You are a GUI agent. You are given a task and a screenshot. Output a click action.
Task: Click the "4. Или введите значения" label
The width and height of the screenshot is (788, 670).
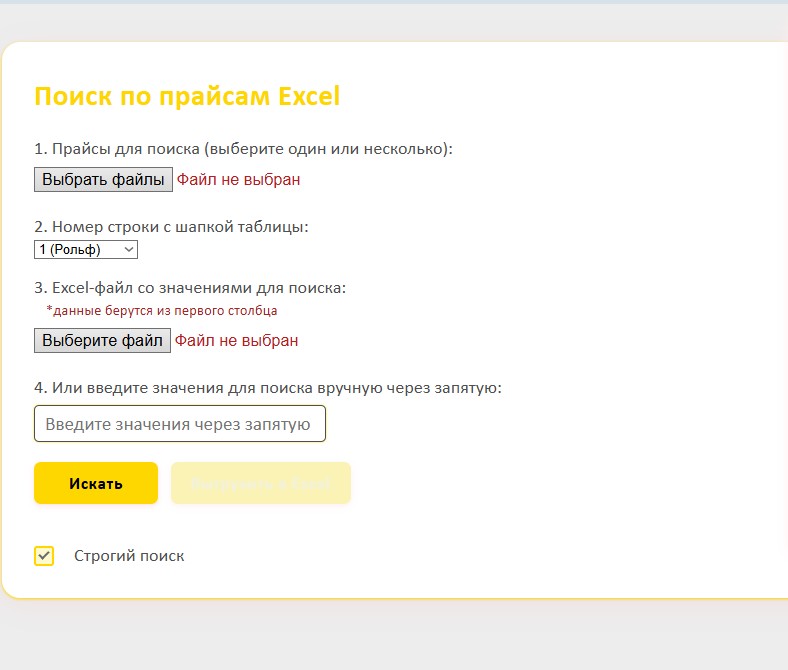(x=267, y=387)
